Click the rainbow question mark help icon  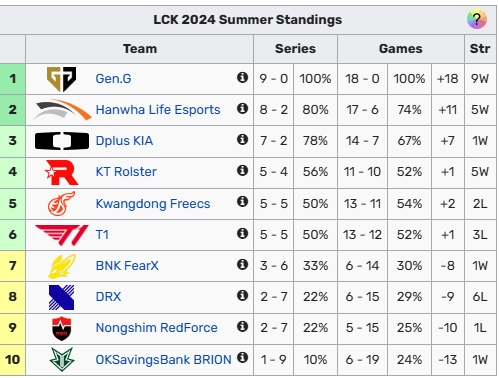[477, 19]
